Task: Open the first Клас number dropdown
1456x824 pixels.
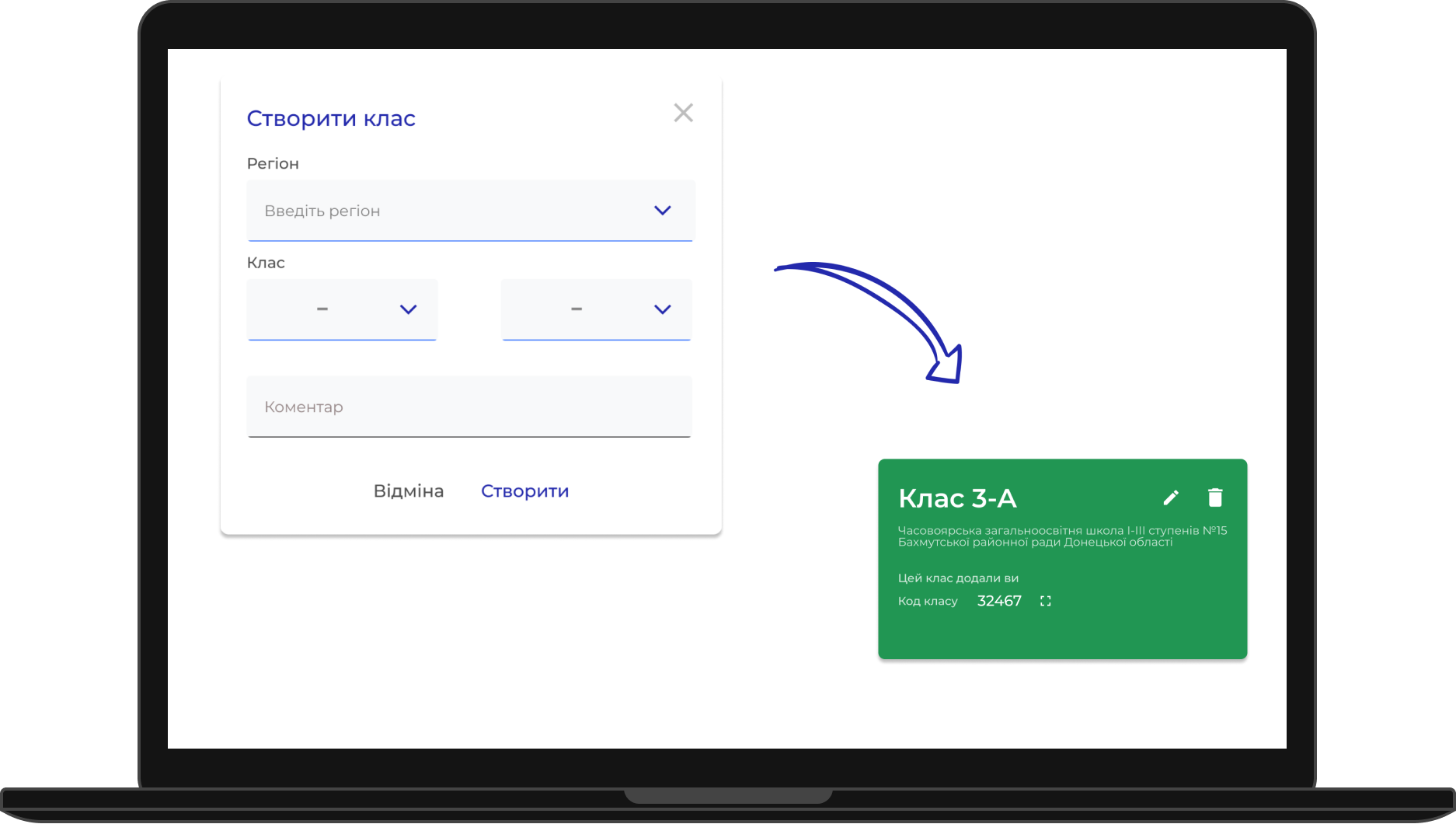Action: tap(343, 309)
